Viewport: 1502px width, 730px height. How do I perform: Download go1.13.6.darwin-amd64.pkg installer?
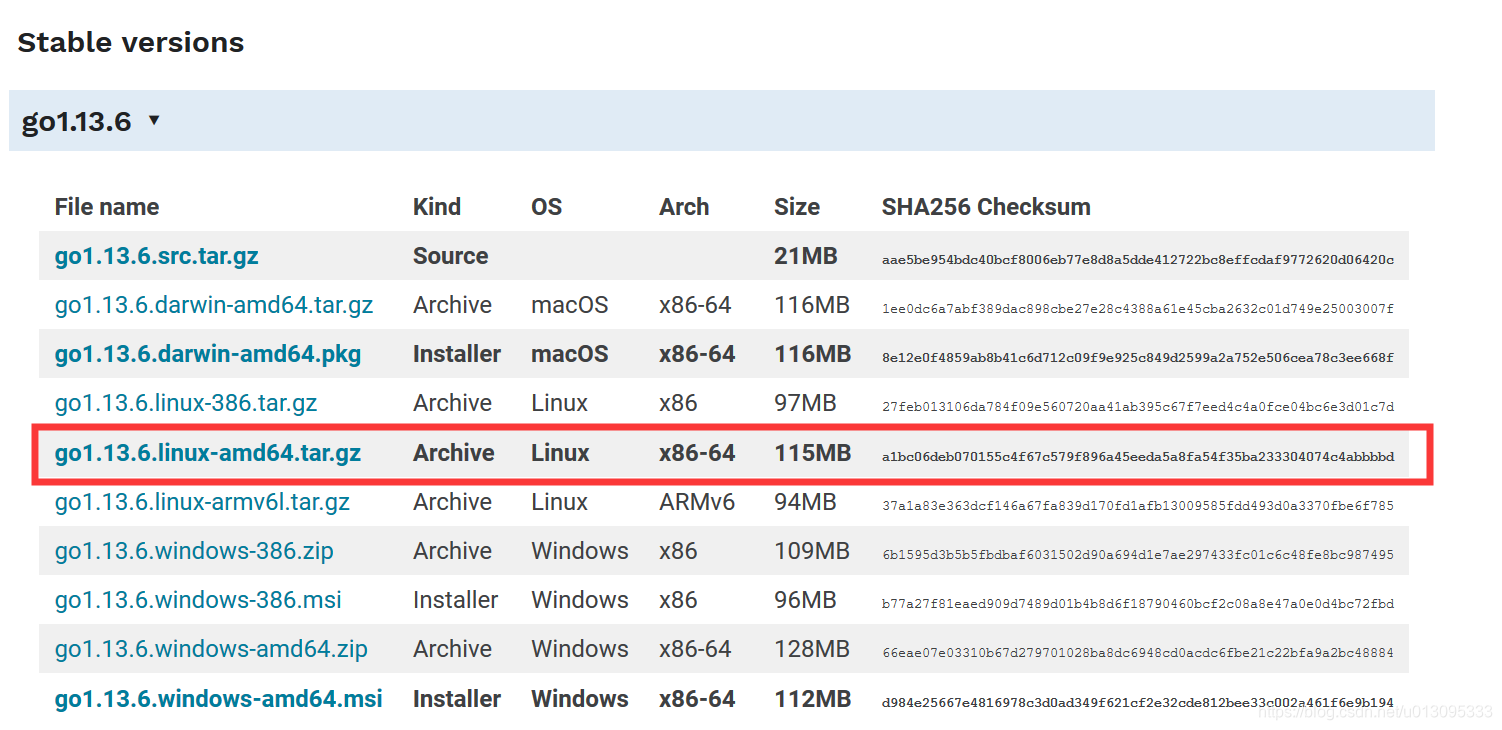(x=208, y=354)
